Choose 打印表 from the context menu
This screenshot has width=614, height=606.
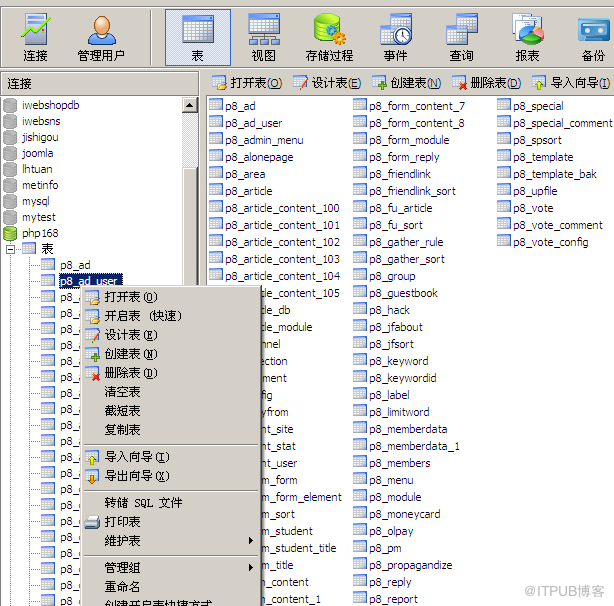tap(170, 522)
